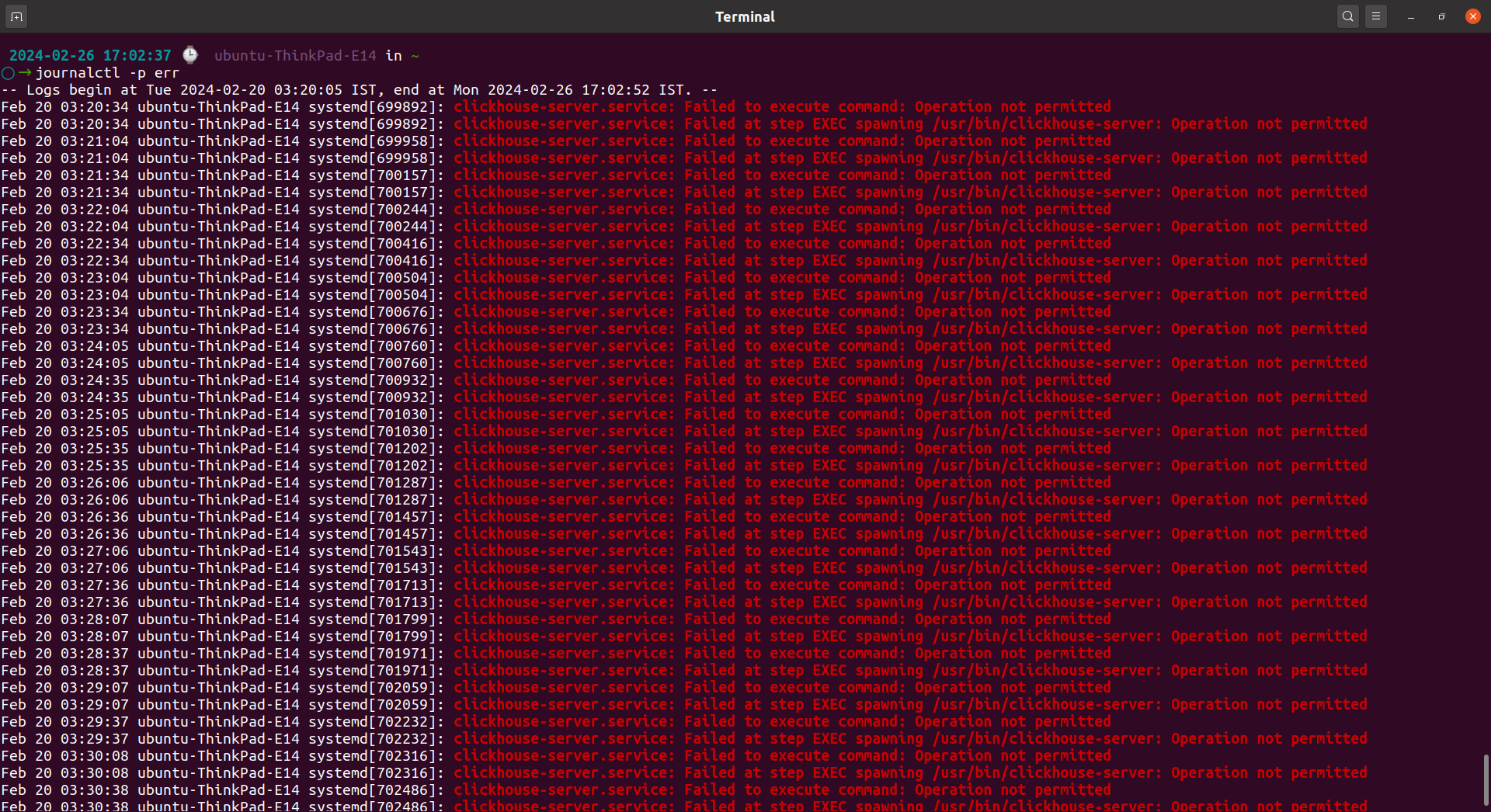This screenshot has height=812, width=1491.
Task: Click the 03:20:34 systemd[699892] 'Failed at step EXEC' line
Action: tap(684, 124)
